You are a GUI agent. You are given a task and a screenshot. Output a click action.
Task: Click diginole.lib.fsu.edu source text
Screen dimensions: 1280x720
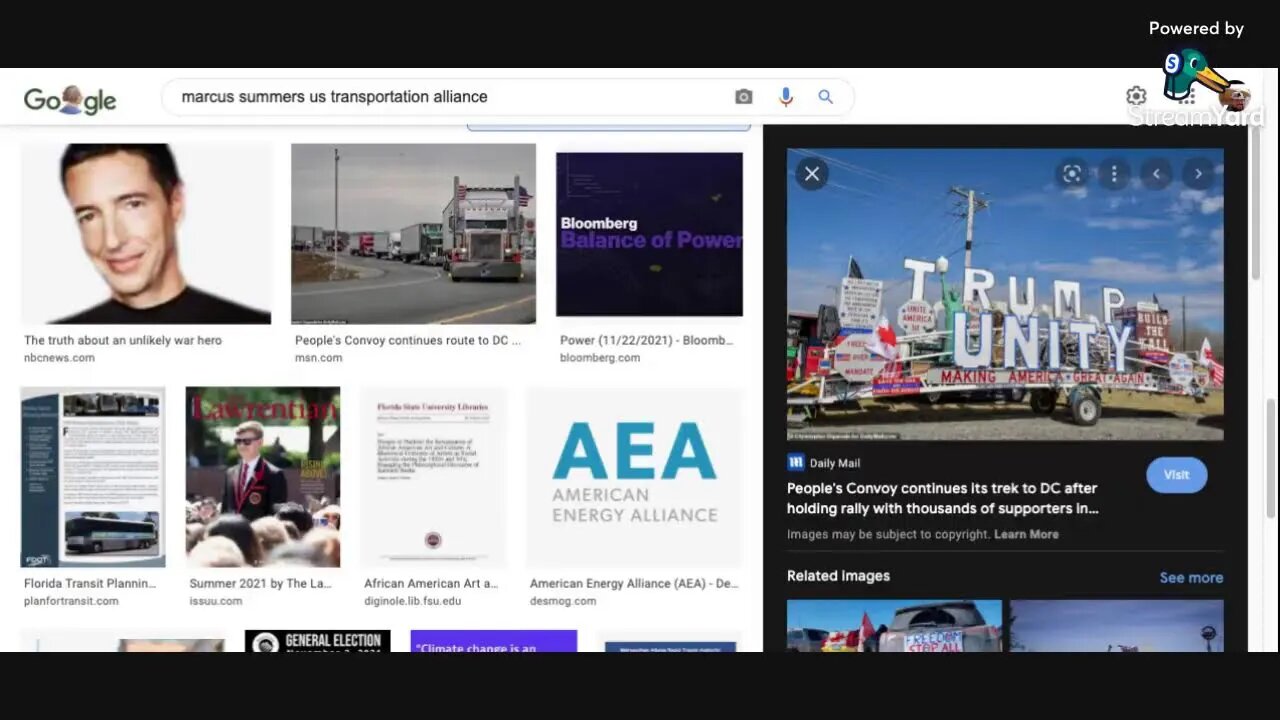pyautogui.click(x=413, y=601)
